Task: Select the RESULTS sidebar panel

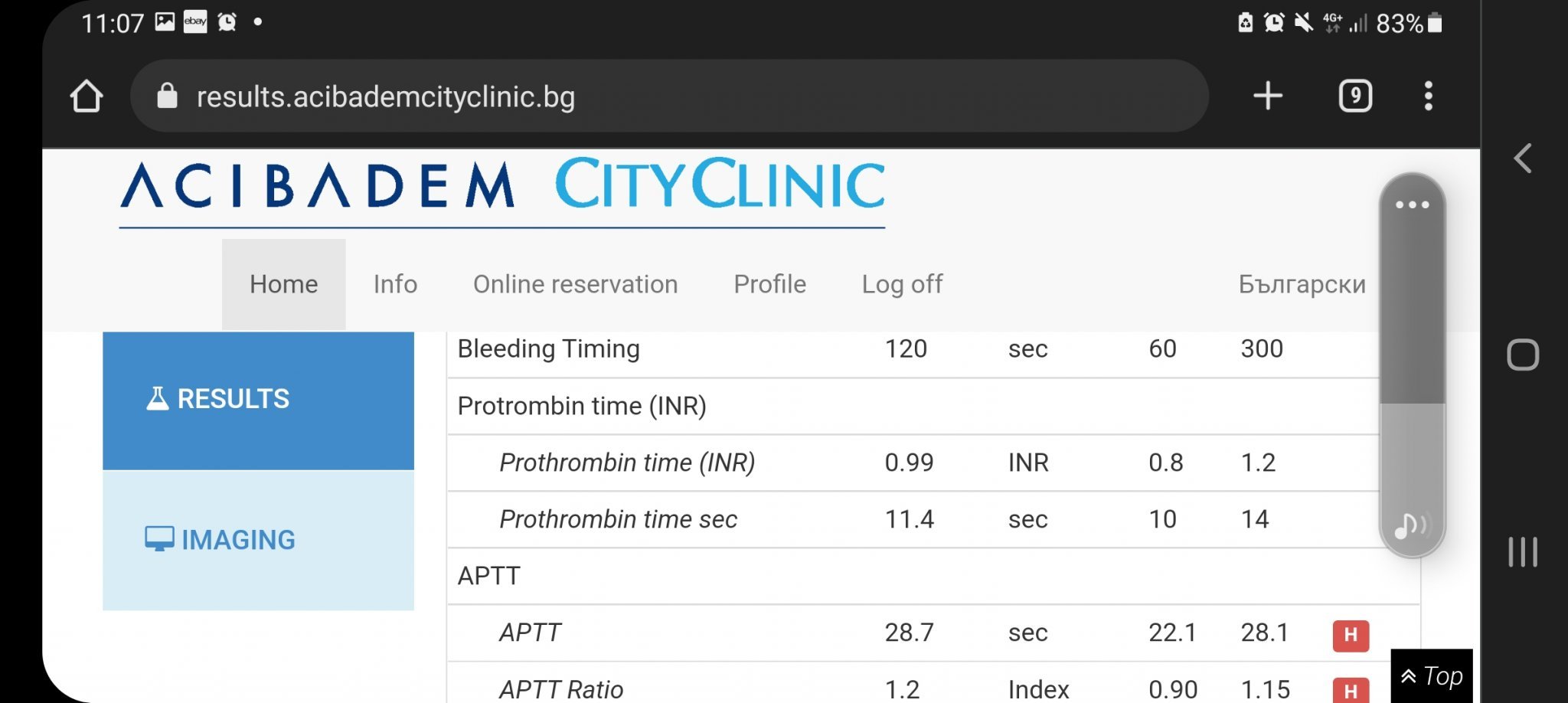Action: coord(258,400)
